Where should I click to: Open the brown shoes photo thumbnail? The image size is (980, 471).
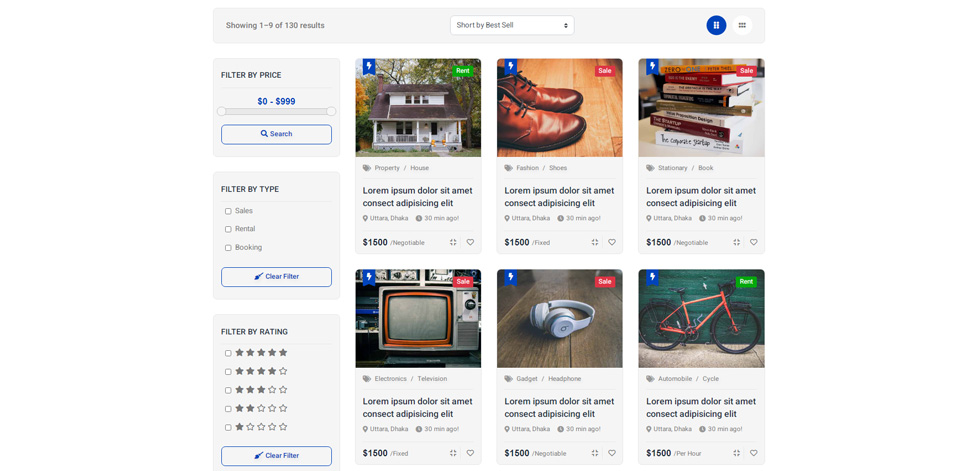(x=559, y=107)
